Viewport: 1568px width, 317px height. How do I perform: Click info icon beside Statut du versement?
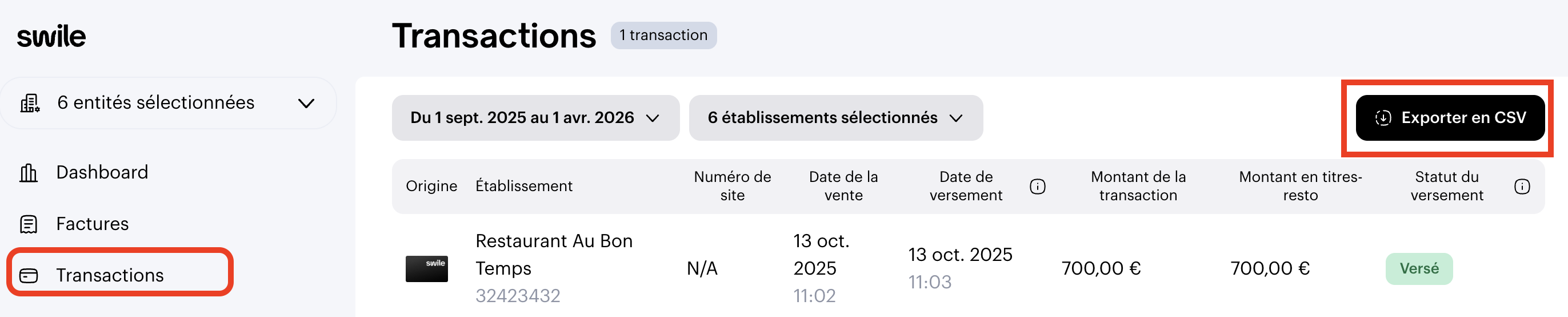coord(1522,187)
